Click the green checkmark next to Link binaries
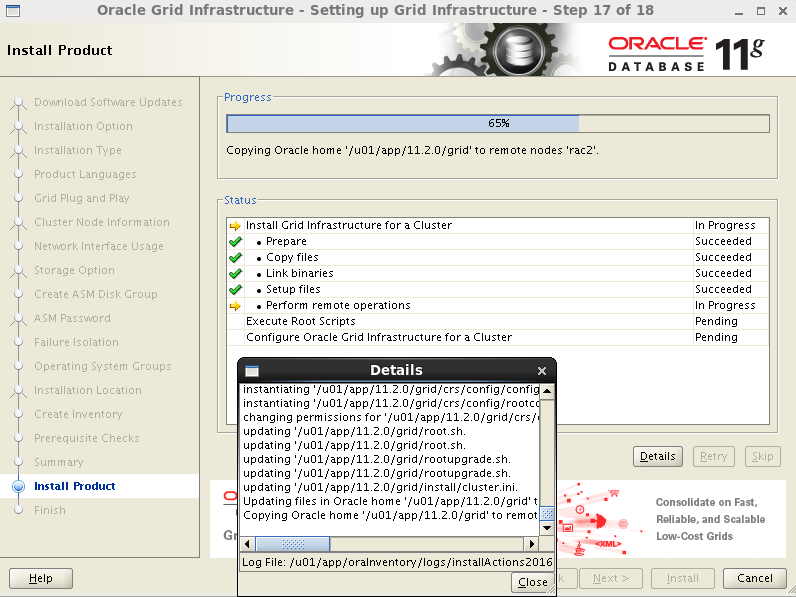Screen dimensions: 796x597 (235, 274)
